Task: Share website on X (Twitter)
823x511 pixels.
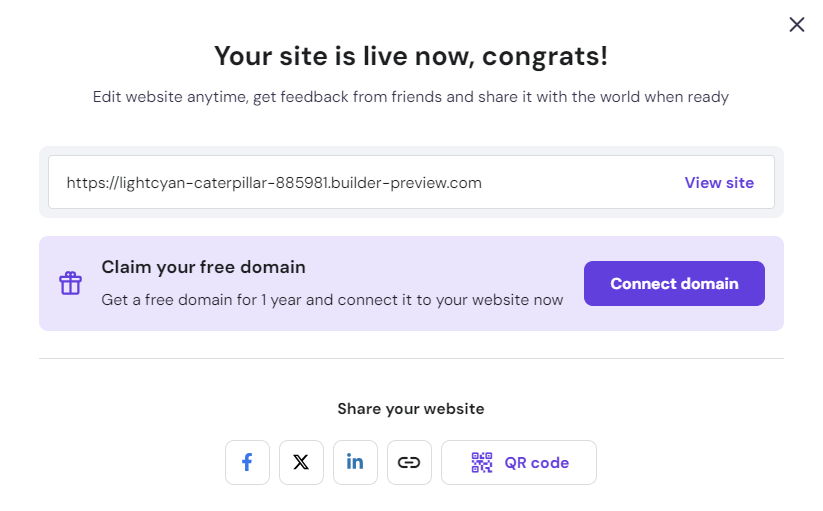Action: tap(301, 462)
